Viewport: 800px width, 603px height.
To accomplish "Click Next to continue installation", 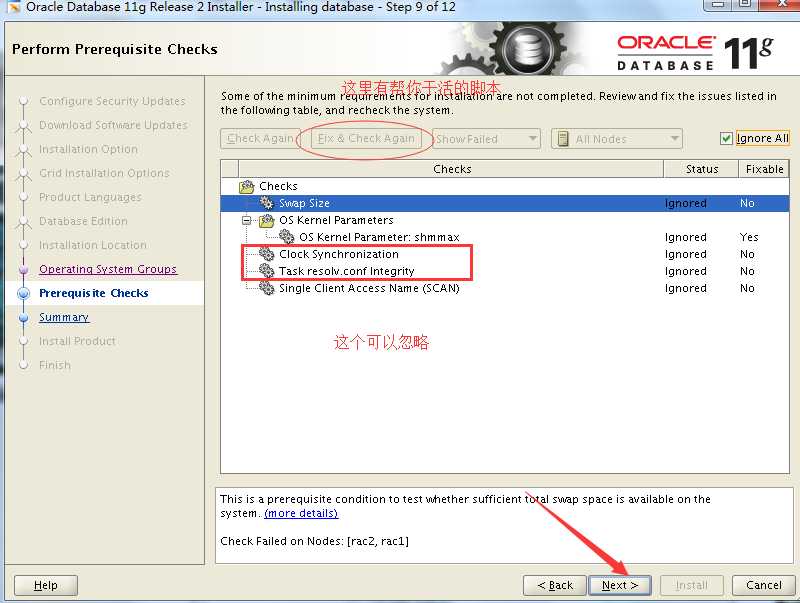I will coord(620,585).
